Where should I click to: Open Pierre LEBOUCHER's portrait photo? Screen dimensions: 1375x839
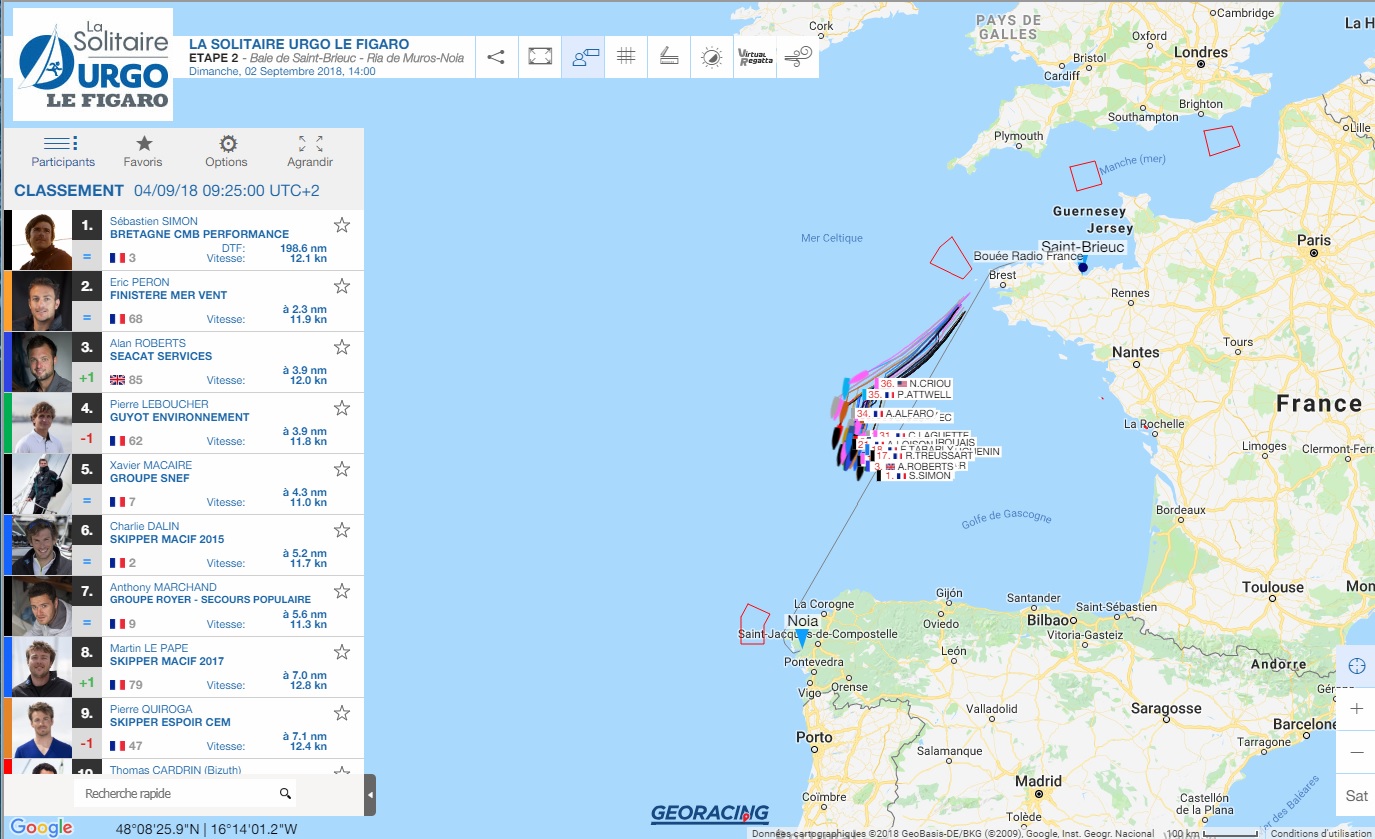coord(42,423)
